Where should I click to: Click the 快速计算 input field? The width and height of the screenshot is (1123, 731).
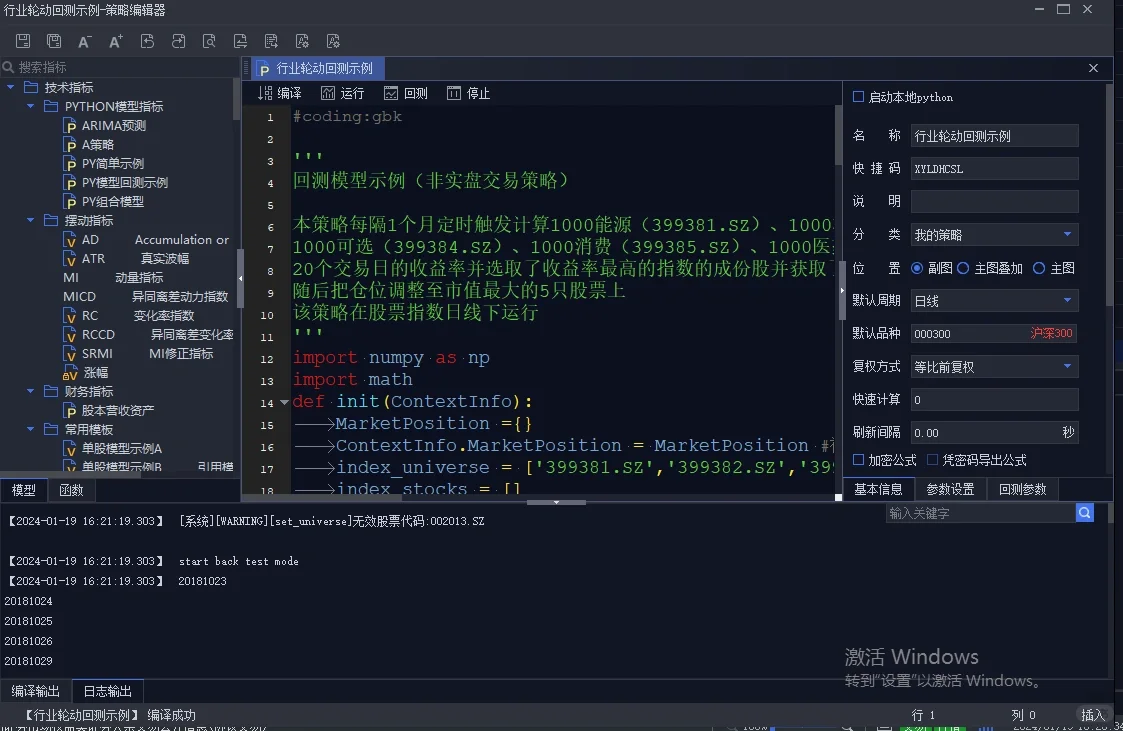coord(994,399)
